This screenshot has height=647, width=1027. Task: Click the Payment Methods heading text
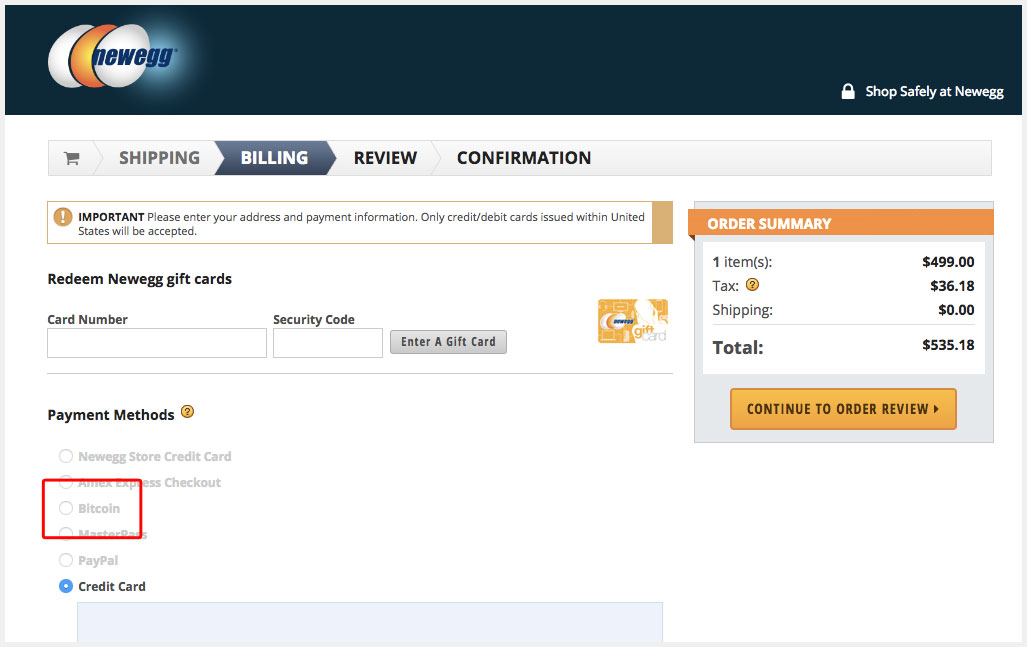point(111,415)
